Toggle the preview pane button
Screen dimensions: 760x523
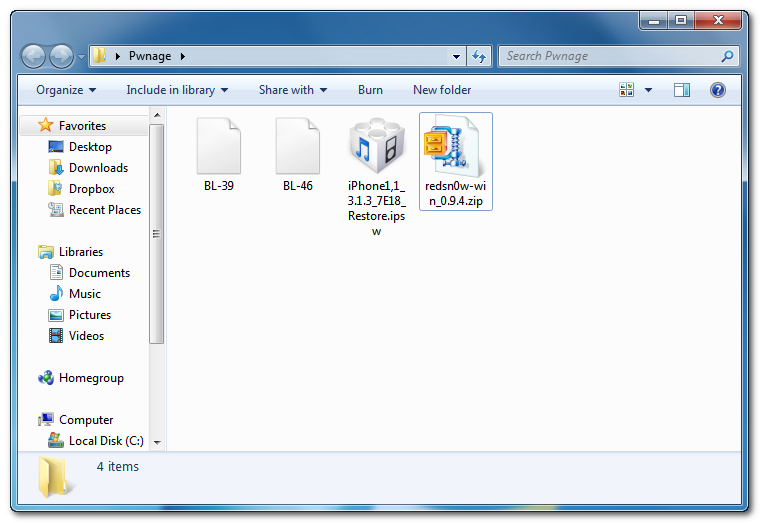pyautogui.click(x=682, y=90)
